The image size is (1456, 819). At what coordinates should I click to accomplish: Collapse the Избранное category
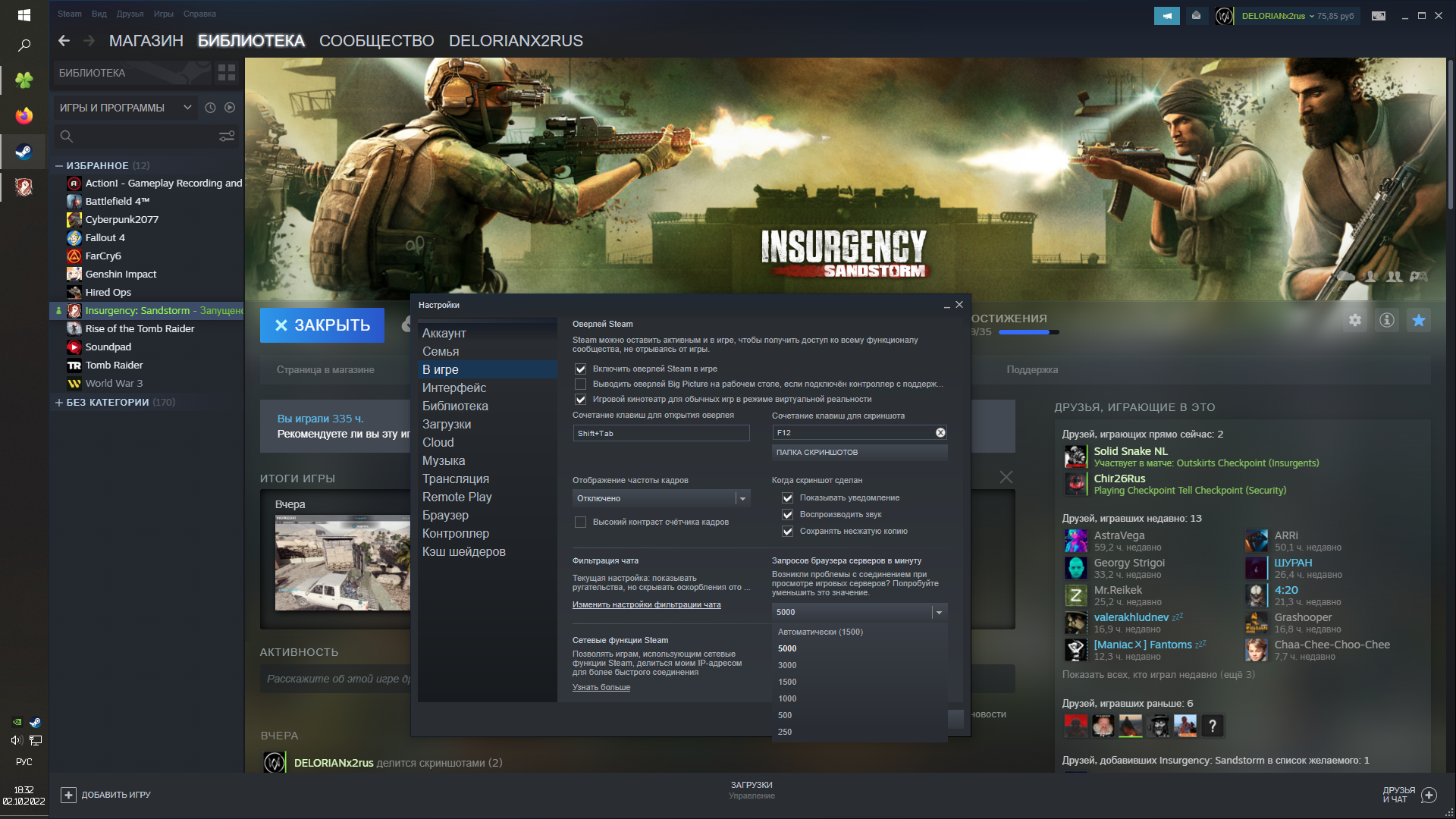coord(59,165)
